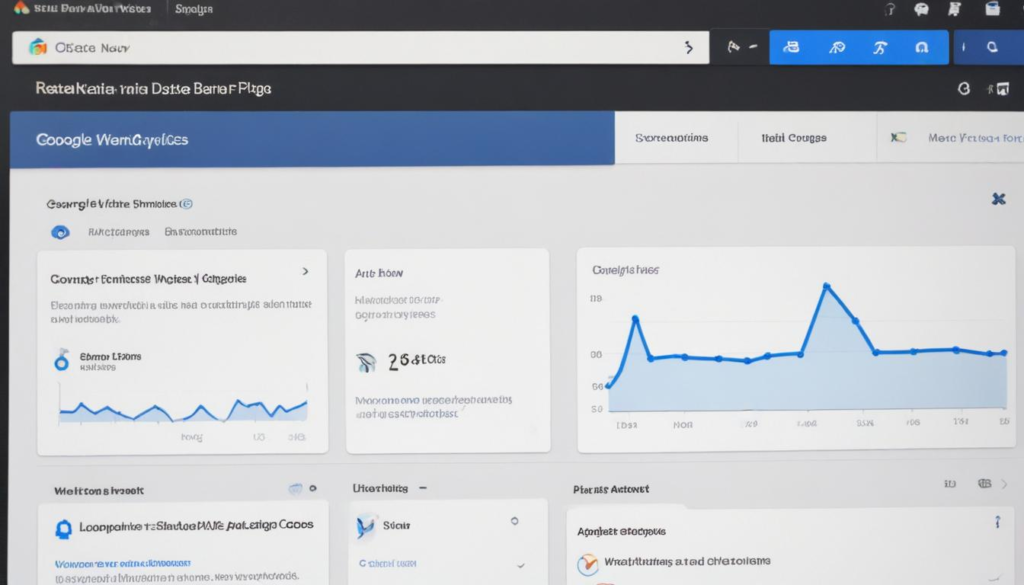Select the third icon in bright blue toolbar

(x=880, y=47)
